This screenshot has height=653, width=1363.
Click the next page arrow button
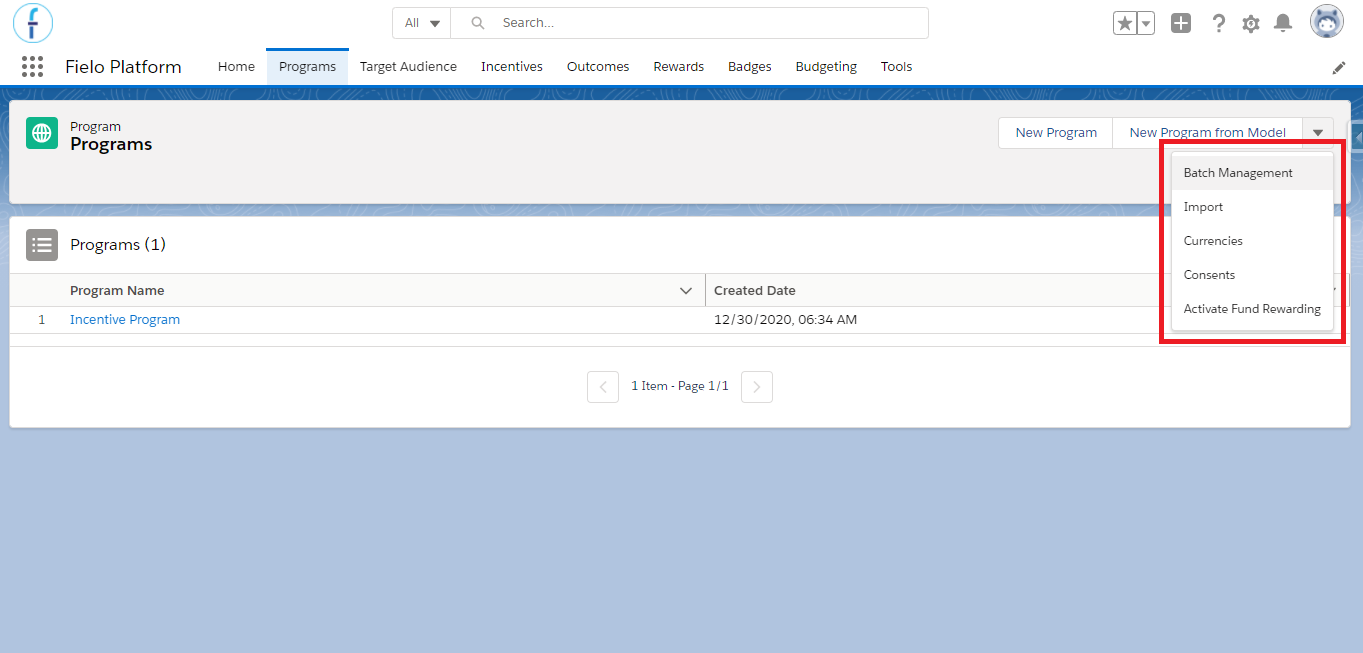point(757,386)
